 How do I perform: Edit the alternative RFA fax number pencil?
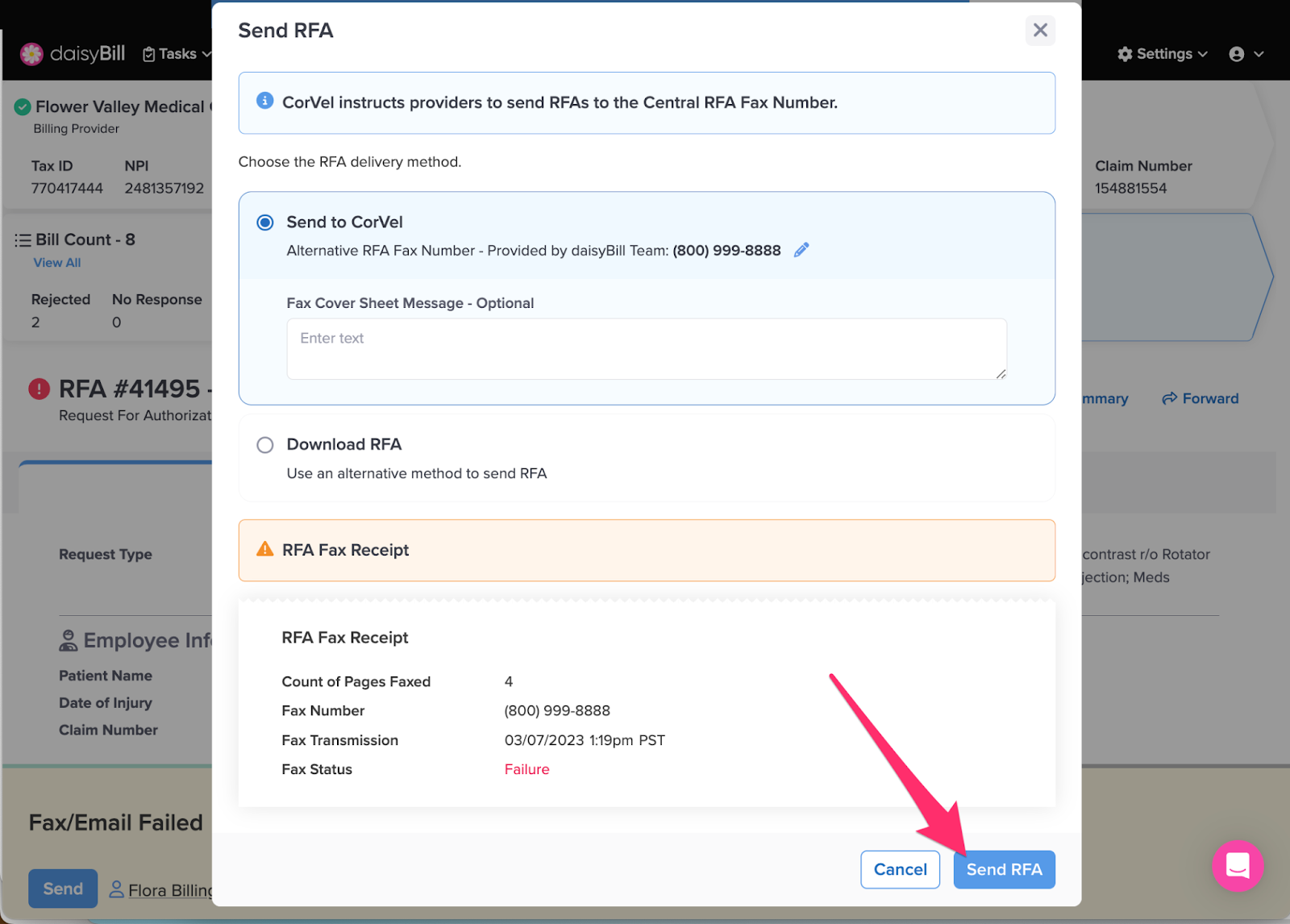pyautogui.click(x=801, y=250)
